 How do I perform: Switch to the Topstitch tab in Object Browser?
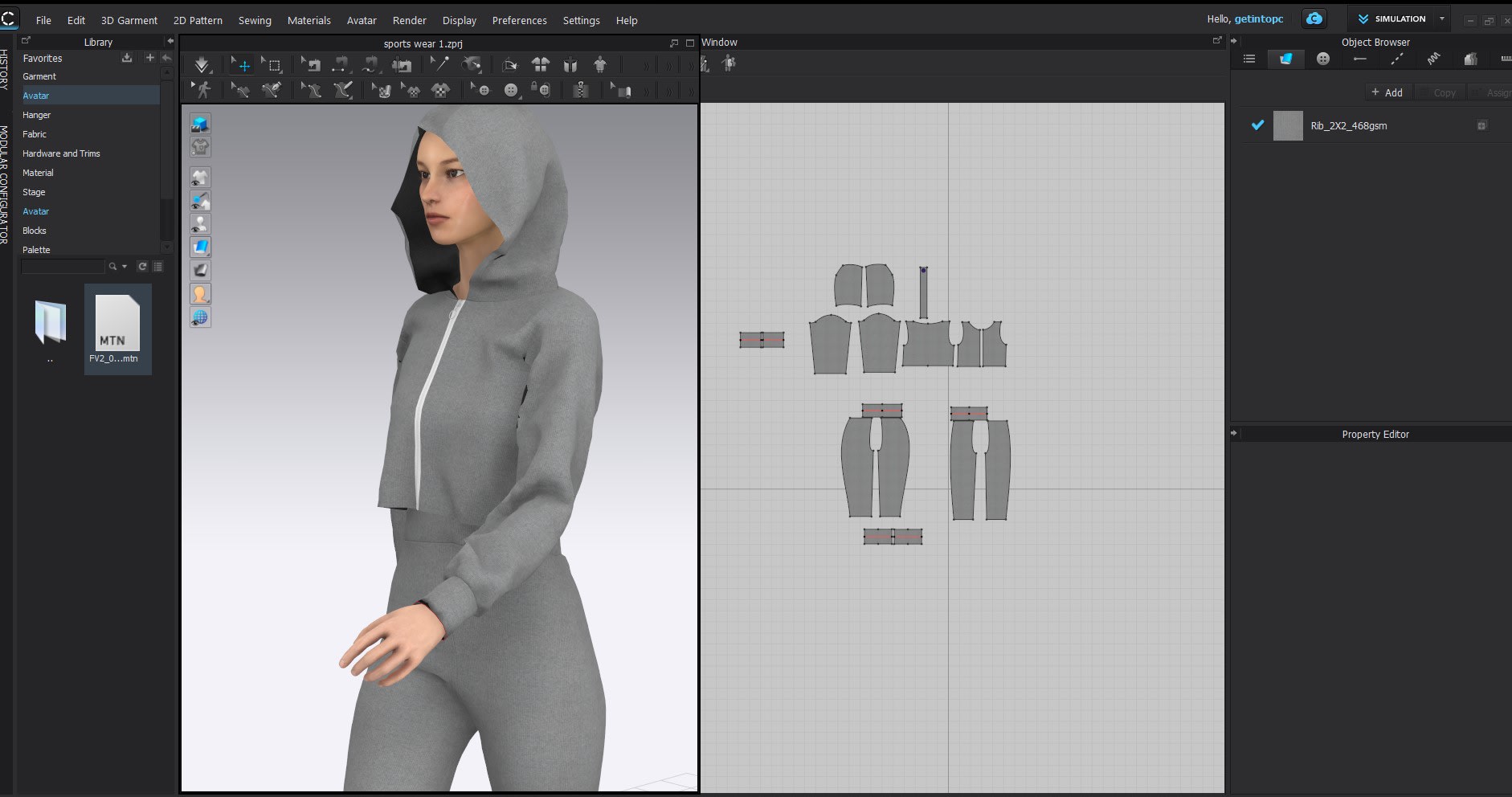(1398, 58)
